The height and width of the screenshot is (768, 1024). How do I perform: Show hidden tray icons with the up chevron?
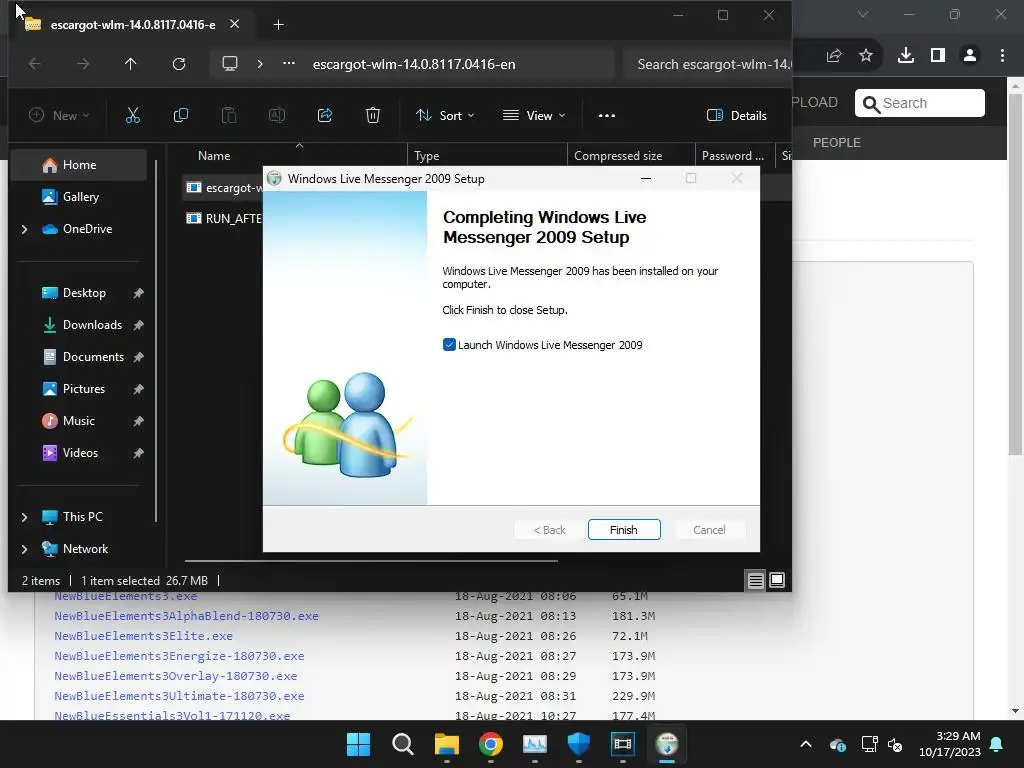tap(806, 744)
